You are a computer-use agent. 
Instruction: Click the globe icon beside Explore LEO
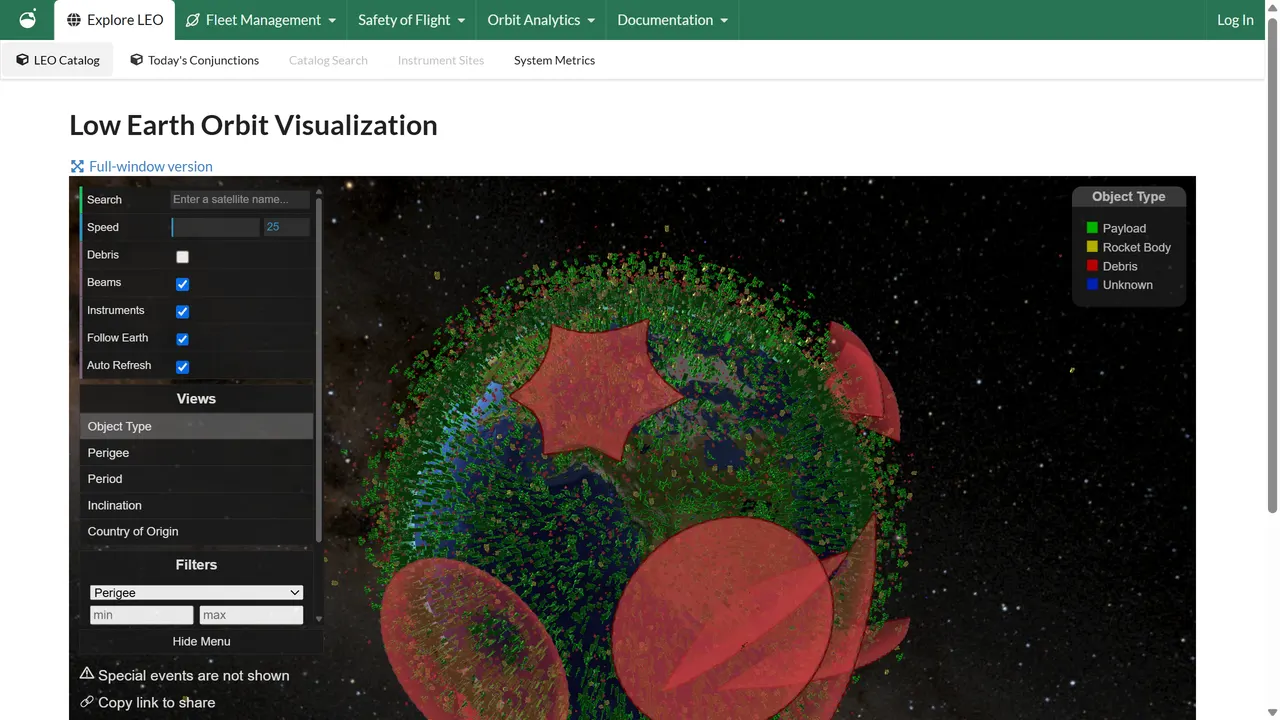click(x=74, y=20)
